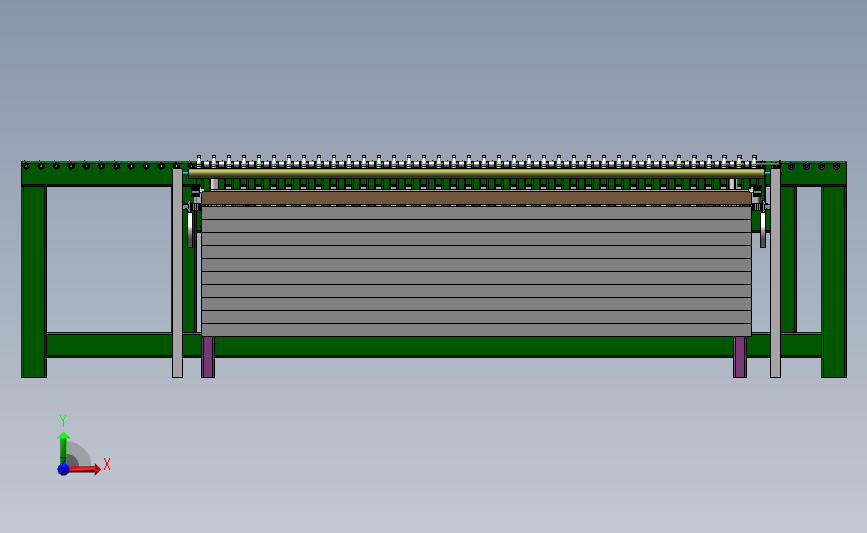
Task: Select the left white guide cylinder
Action: pyautogui.click(x=190, y=229)
